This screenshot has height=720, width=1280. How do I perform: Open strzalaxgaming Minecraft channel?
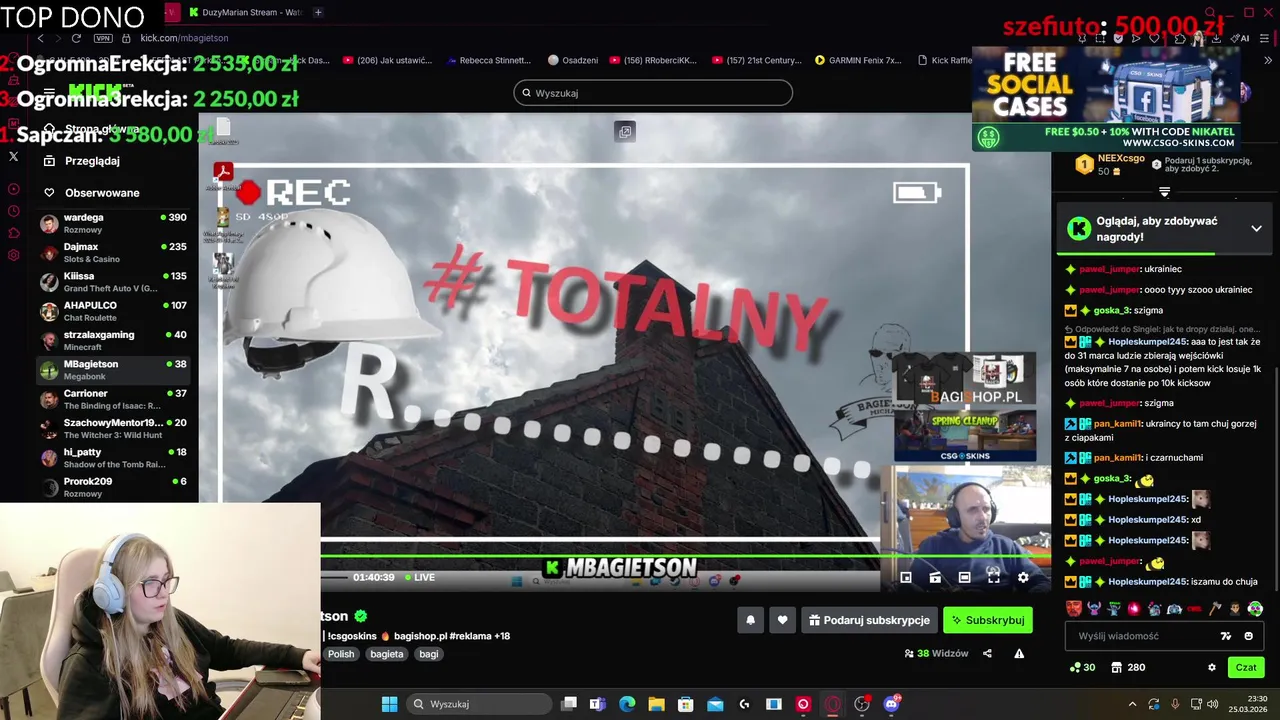click(114, 340)
